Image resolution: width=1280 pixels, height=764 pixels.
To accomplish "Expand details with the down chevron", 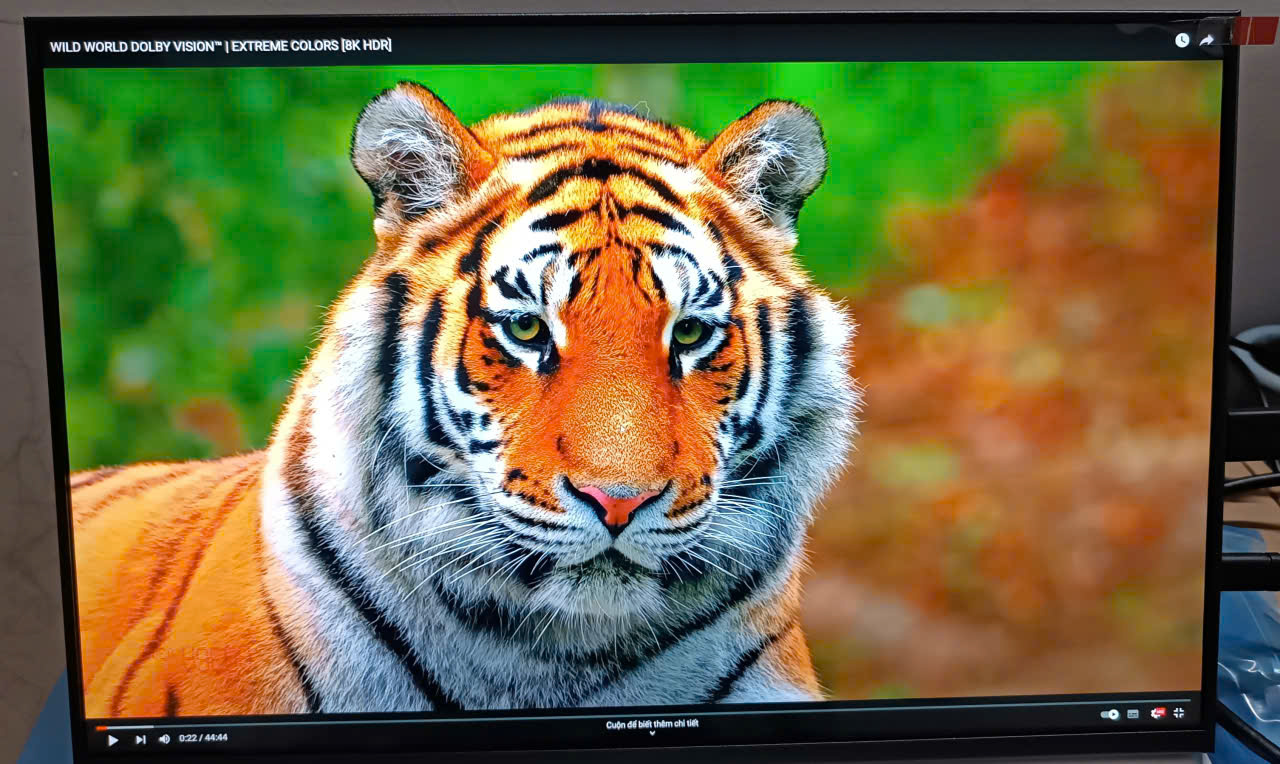I will 652,734.
